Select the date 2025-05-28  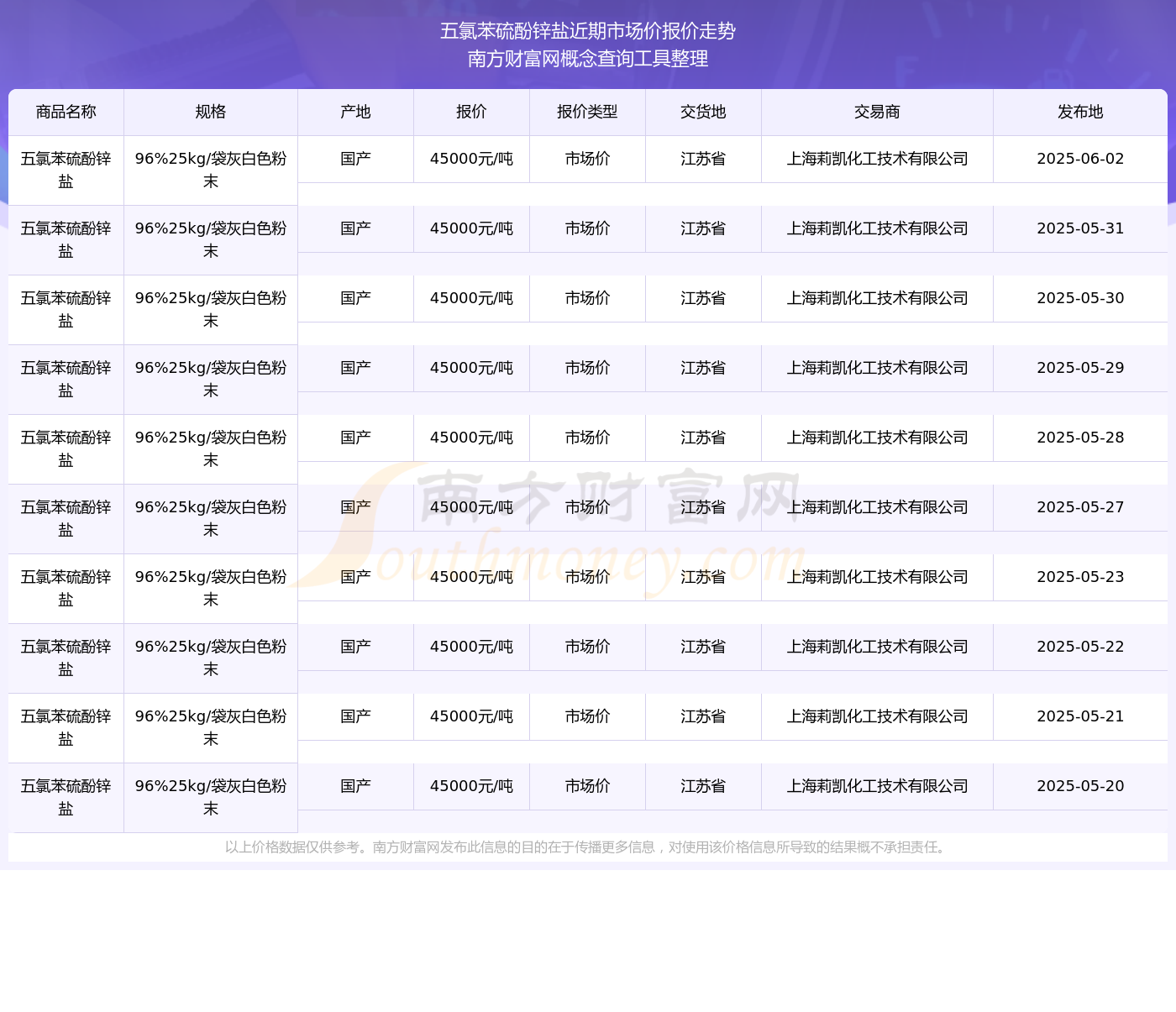pos(1080,438)
